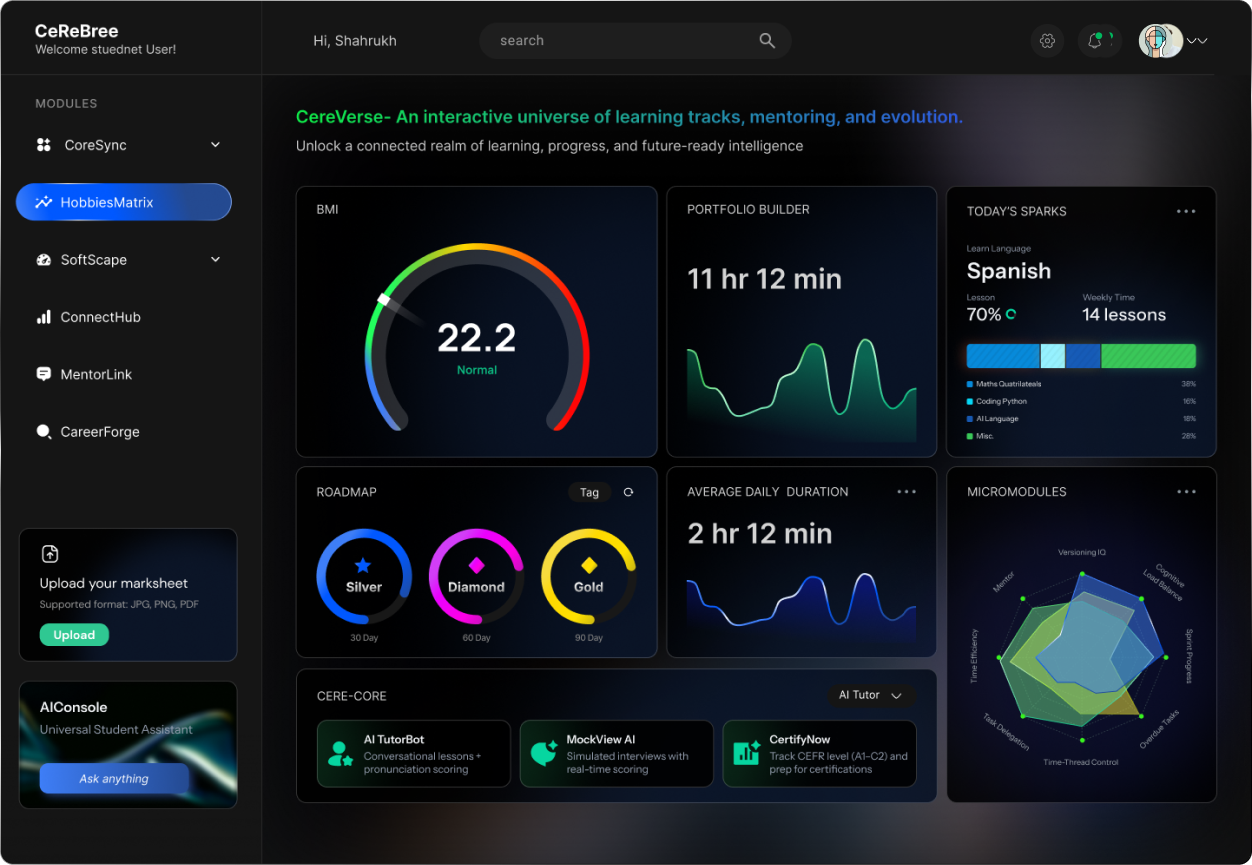Image resolution: width=1252 pixels, height=865 pixels.
Task: Click the MentorLink chat bubble icon
Action: 43,374
